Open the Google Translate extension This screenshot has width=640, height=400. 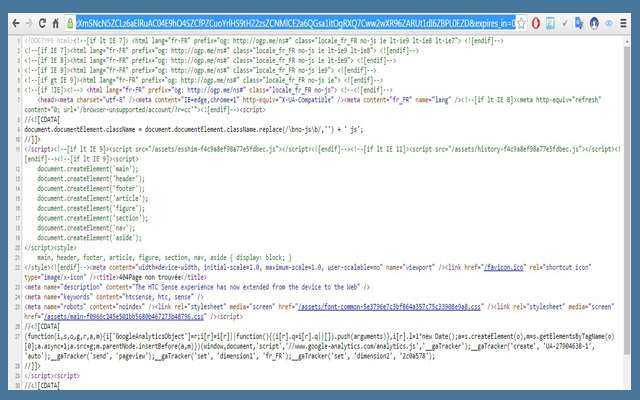tap(579, 23)
